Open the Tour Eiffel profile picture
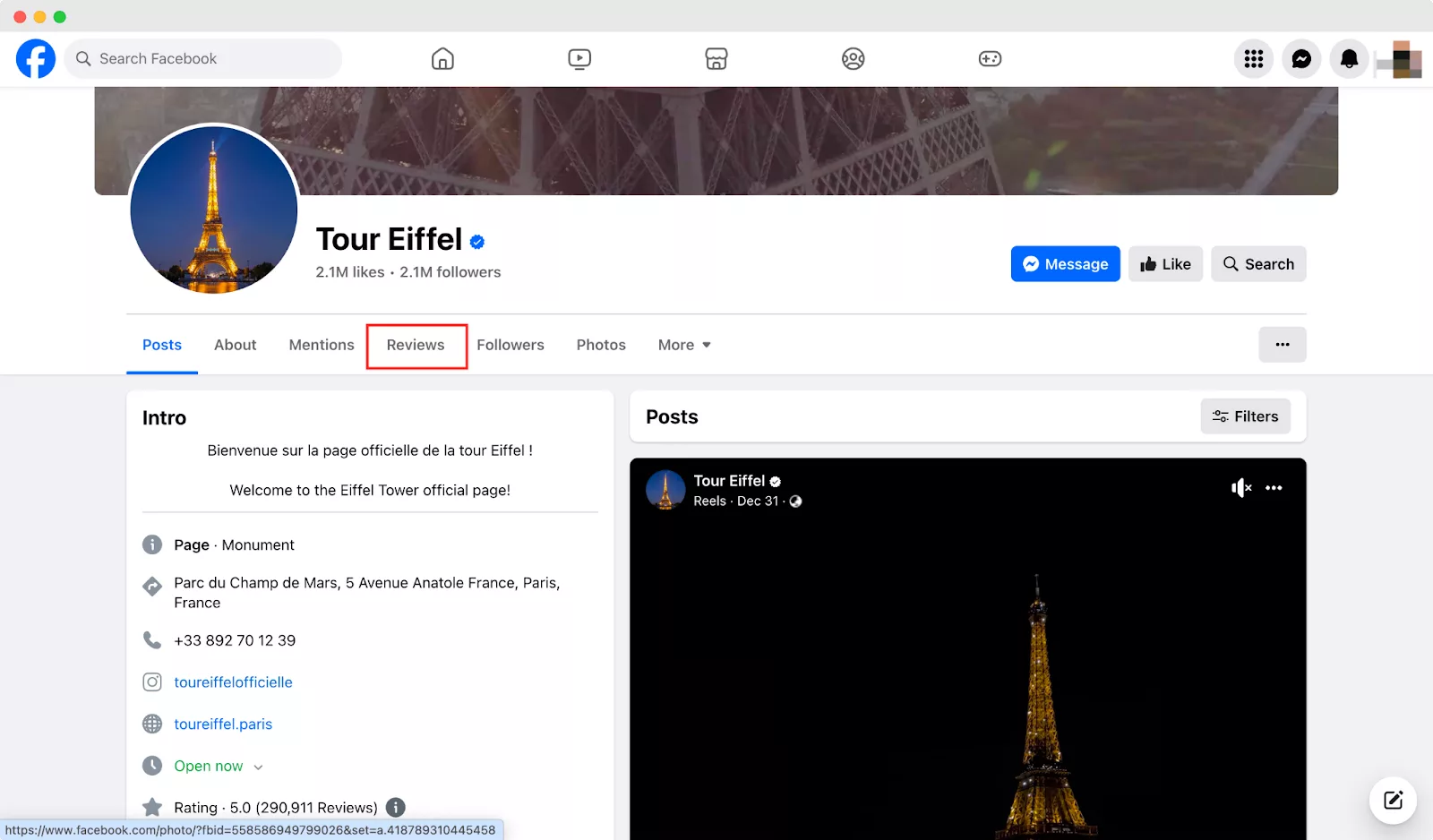Screen dimensions: 1433x840 214,210
